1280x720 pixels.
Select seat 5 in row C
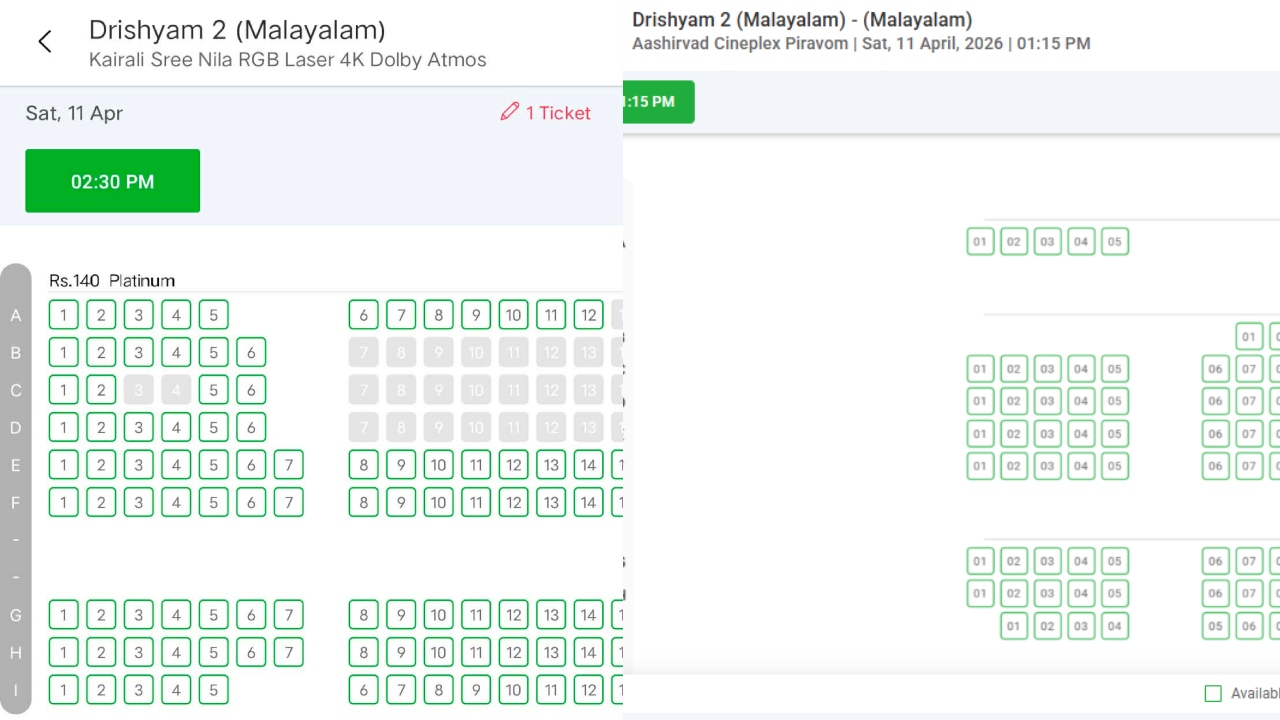click(213, 390)
